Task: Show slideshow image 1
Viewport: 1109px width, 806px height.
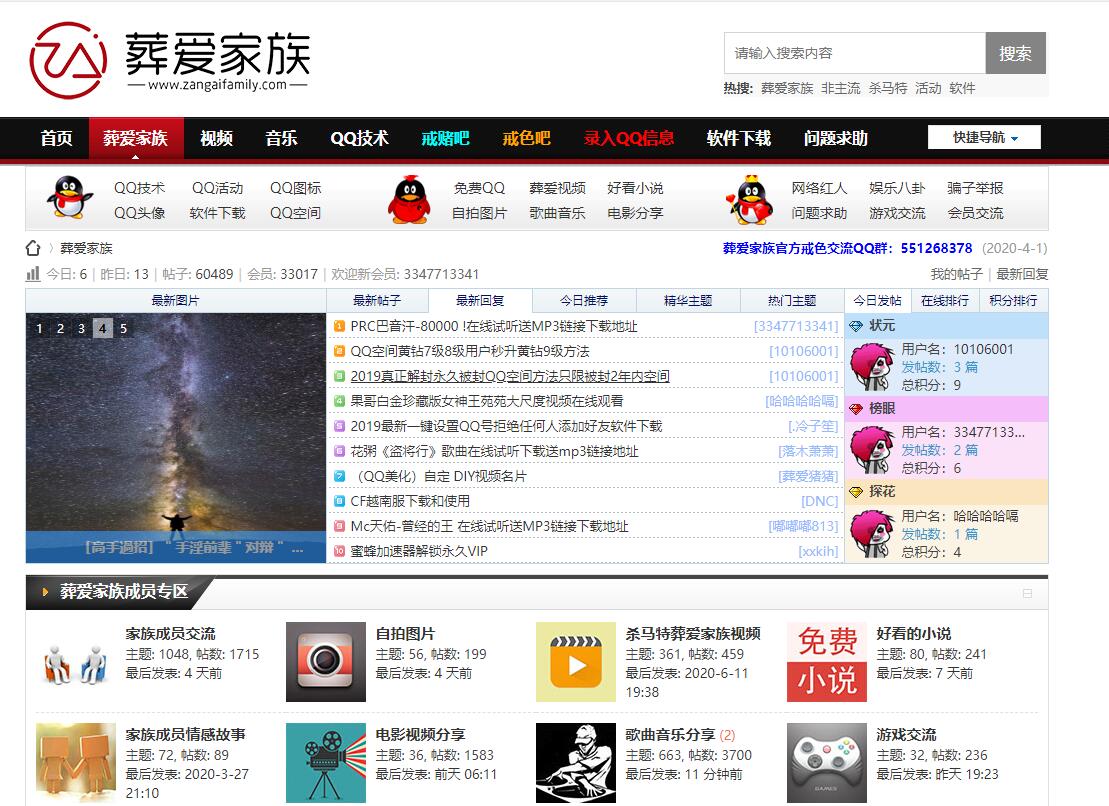Action: 40,328
